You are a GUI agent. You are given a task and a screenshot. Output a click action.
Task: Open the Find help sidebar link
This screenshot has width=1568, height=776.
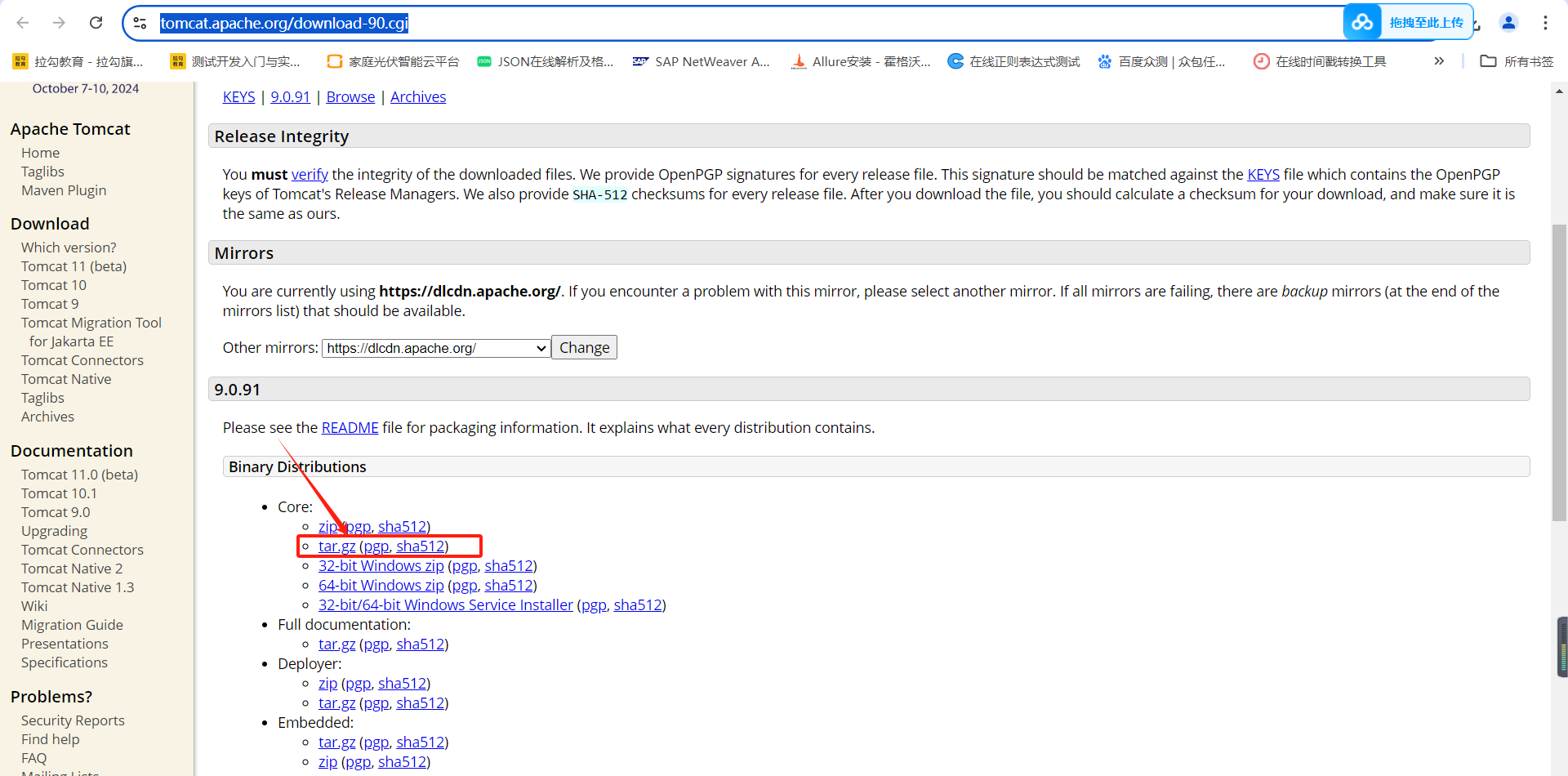pos(51,739)
